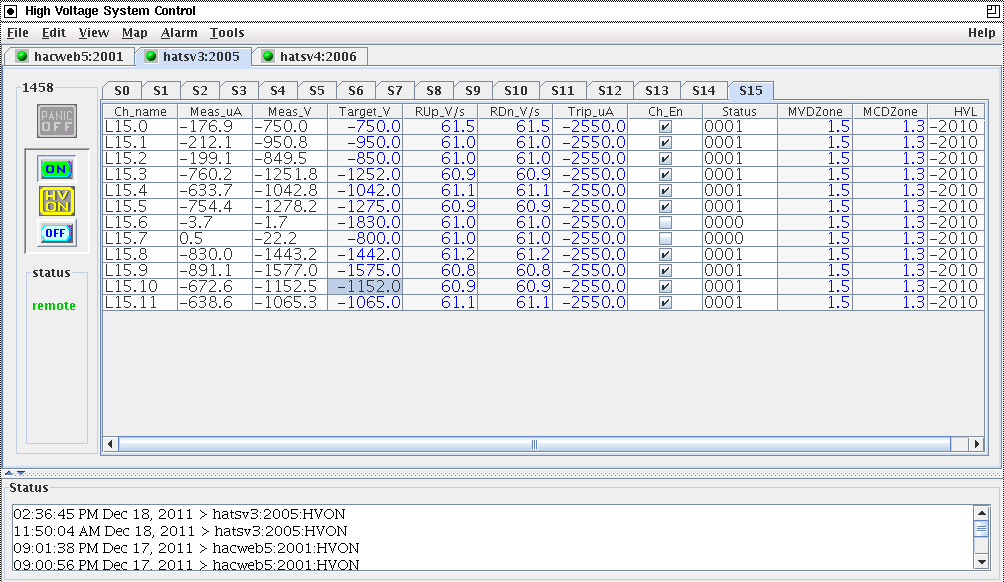Open the Map menu
The width and height of the screenshot is (1004, 582).
click(134, 33)
